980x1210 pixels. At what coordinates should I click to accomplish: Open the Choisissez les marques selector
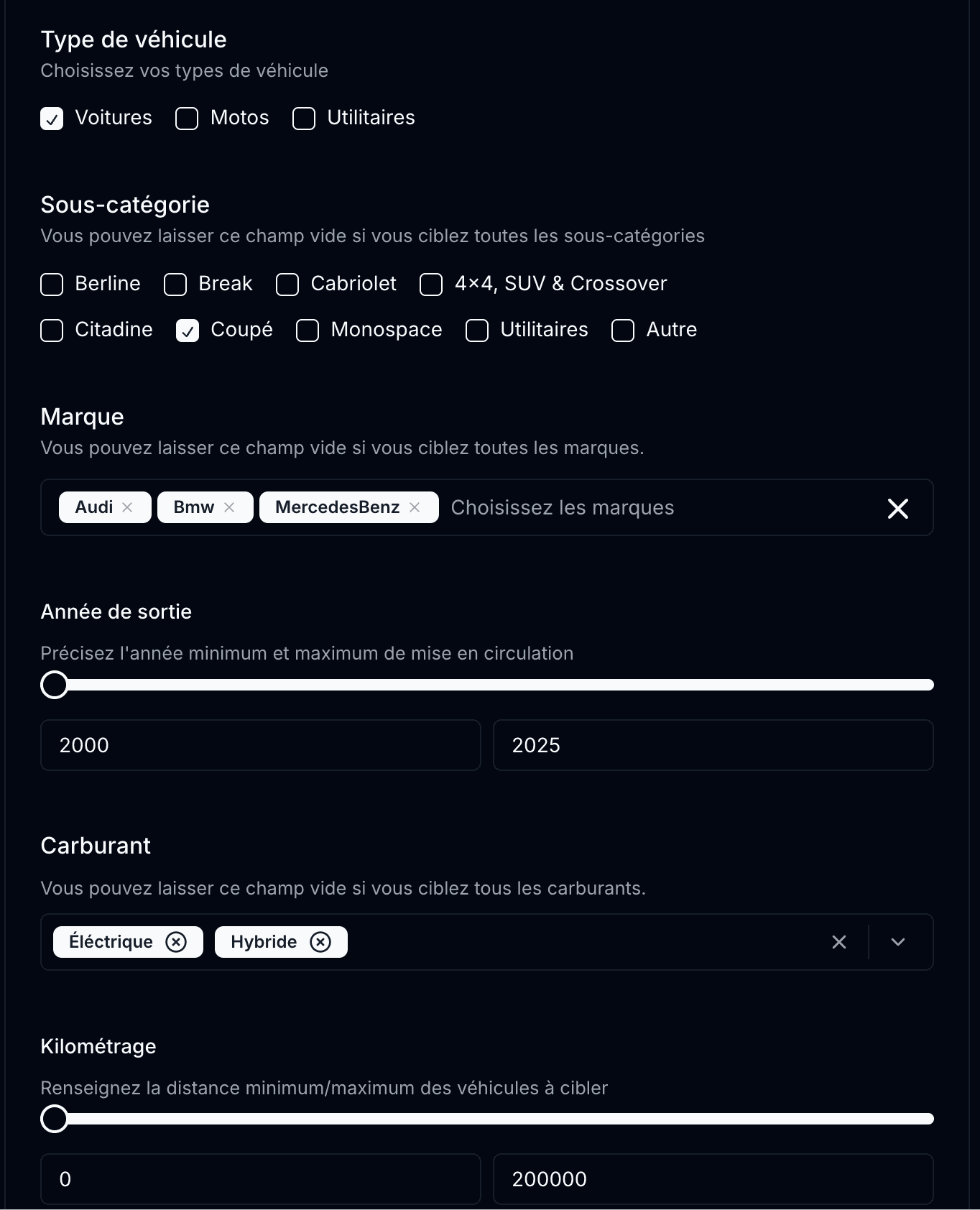[562, 507]
